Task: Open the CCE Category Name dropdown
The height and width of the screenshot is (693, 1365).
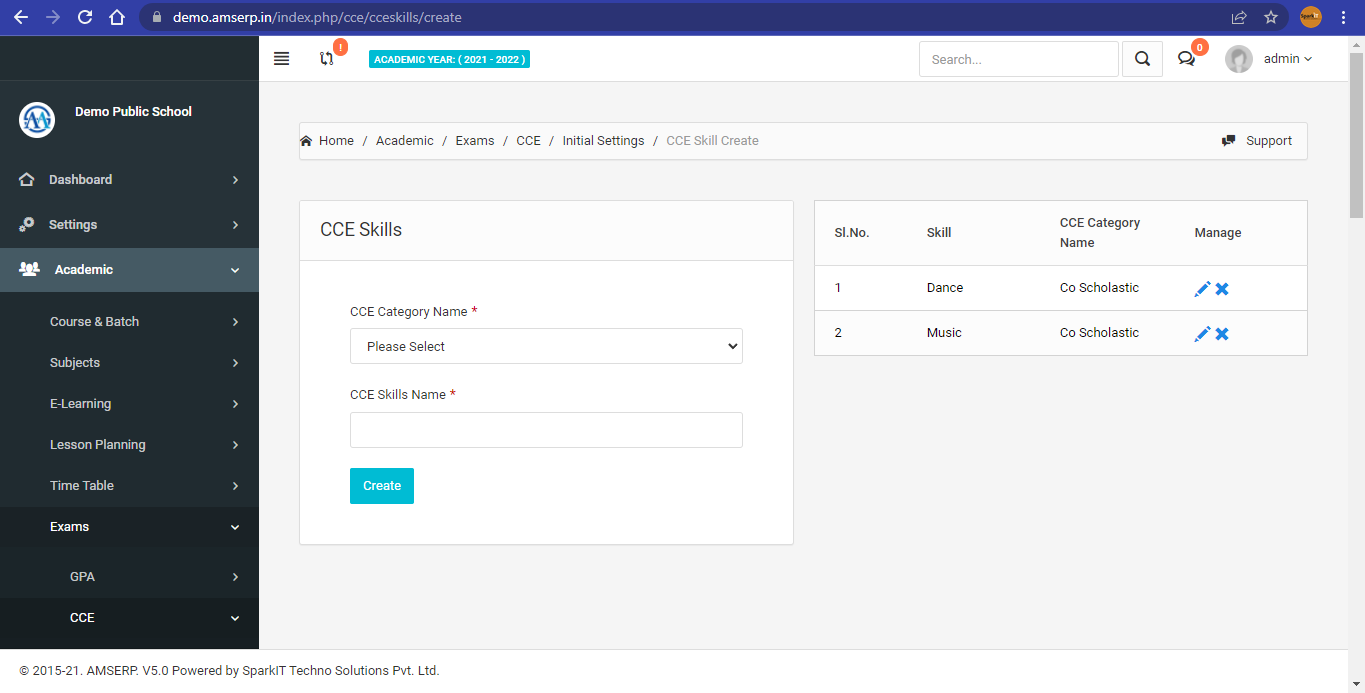Action: point(546,346)
